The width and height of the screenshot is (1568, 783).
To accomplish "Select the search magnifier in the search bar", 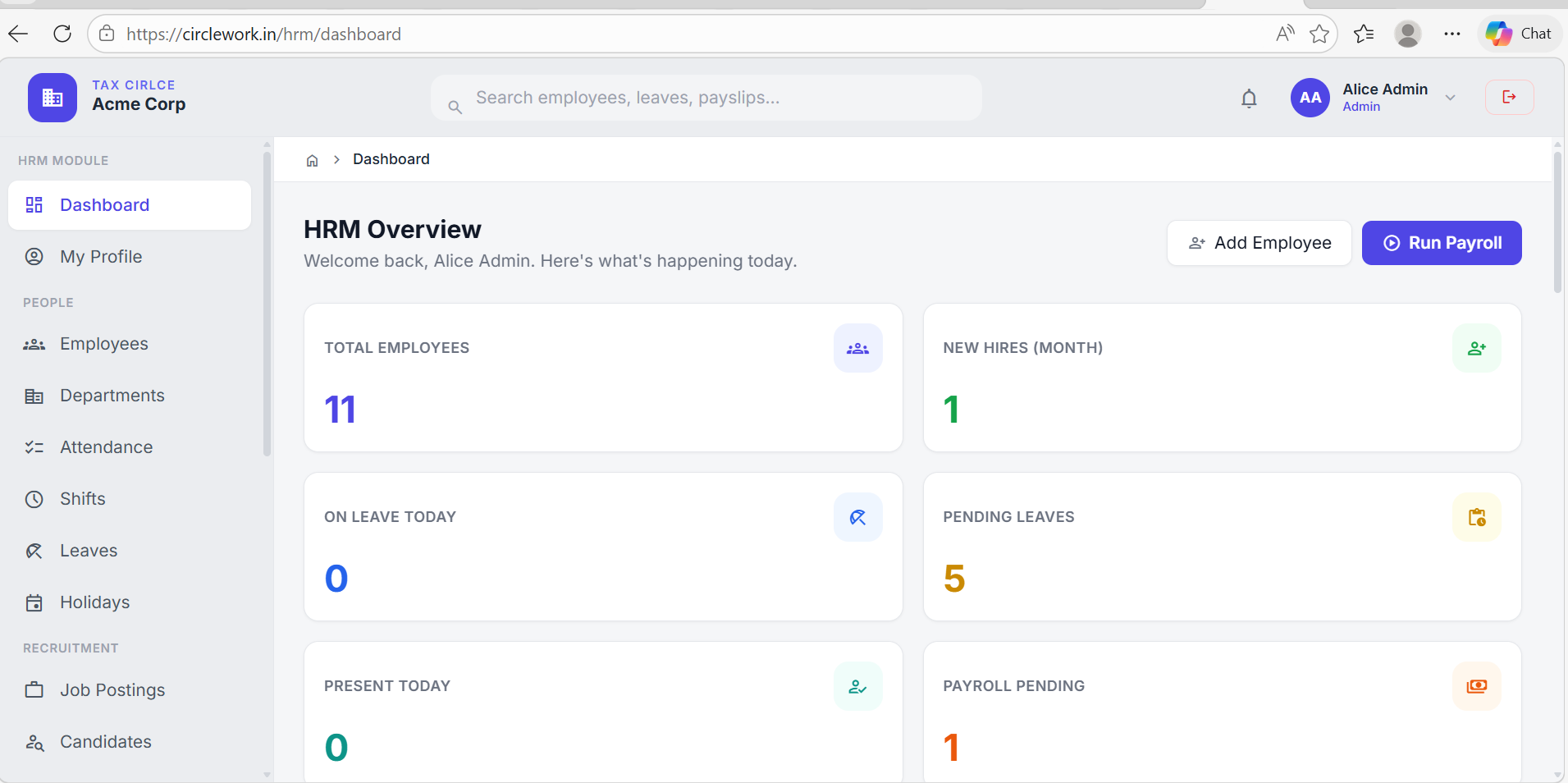I will click(x=455, y=107).
